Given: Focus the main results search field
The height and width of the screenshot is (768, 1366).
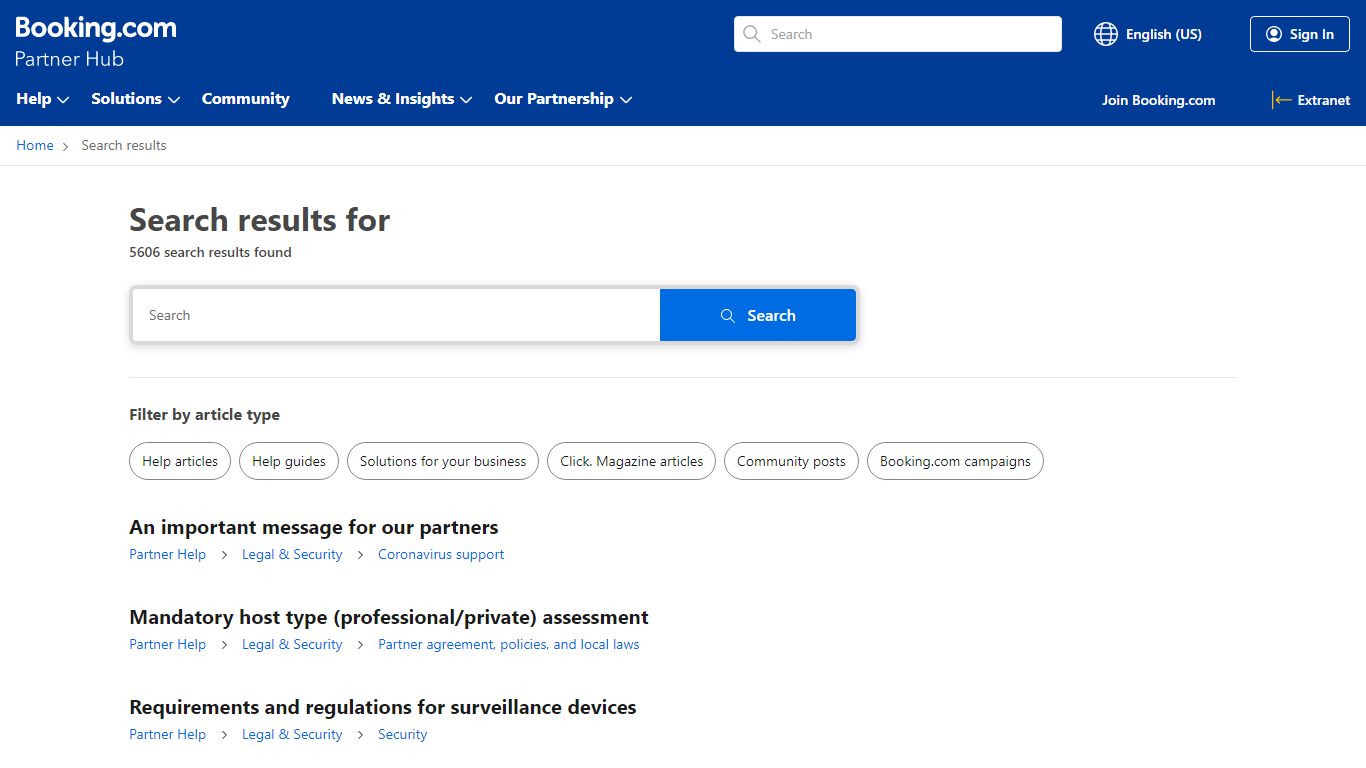Looking at the screenshot, I should tap(396, 315).
